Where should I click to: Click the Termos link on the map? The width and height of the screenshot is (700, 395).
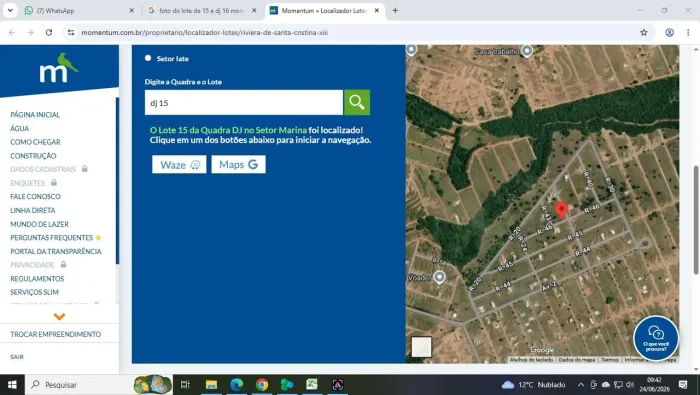point(609,360)
